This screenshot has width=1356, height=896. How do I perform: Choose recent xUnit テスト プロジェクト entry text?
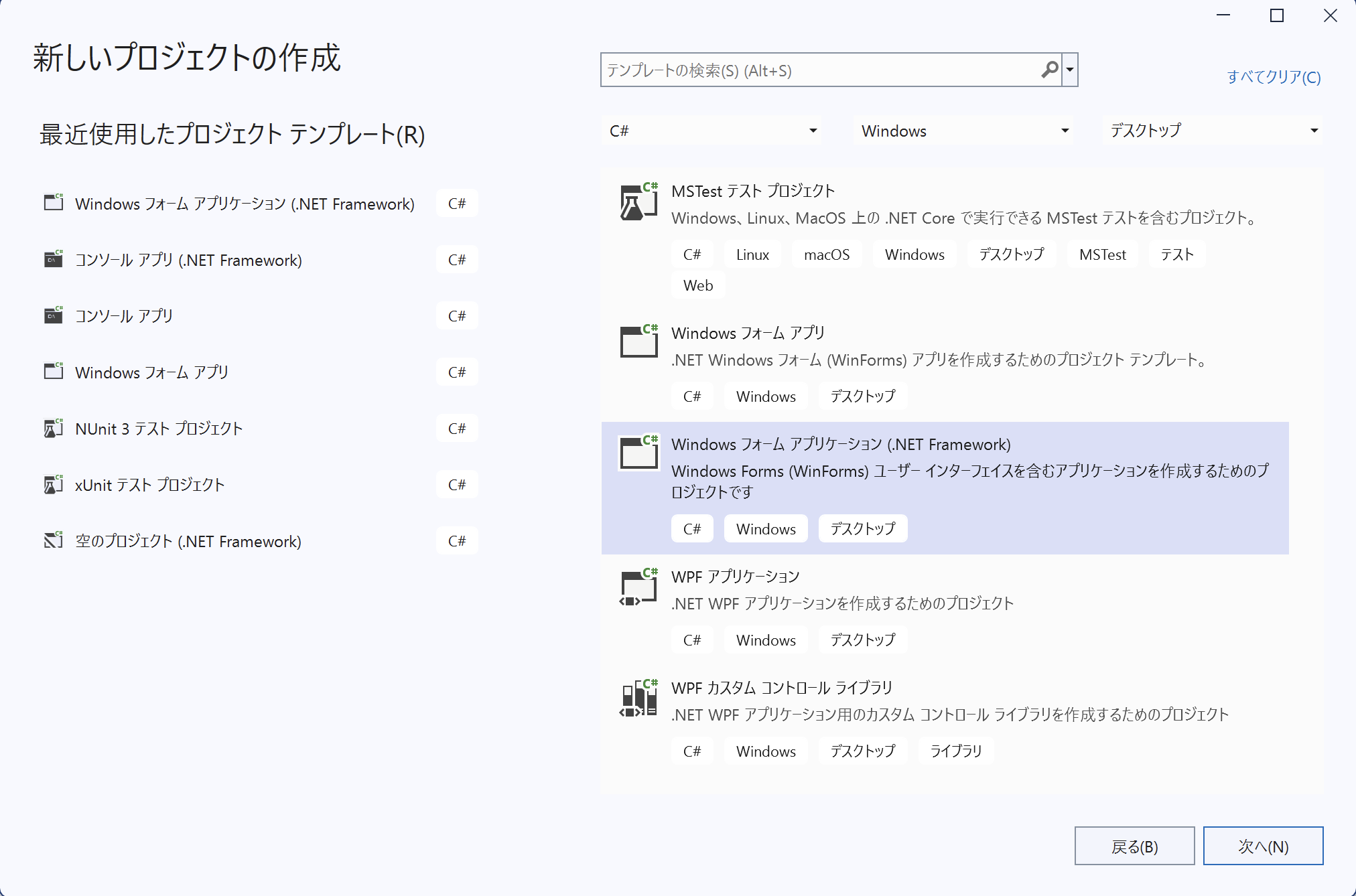[x=150, y=485]
